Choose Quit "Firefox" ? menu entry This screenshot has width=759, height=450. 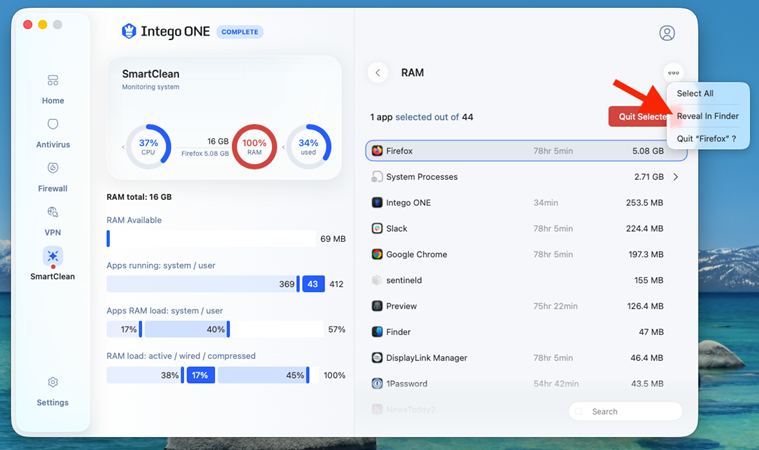pyautogui.click(x=706, y=138)
